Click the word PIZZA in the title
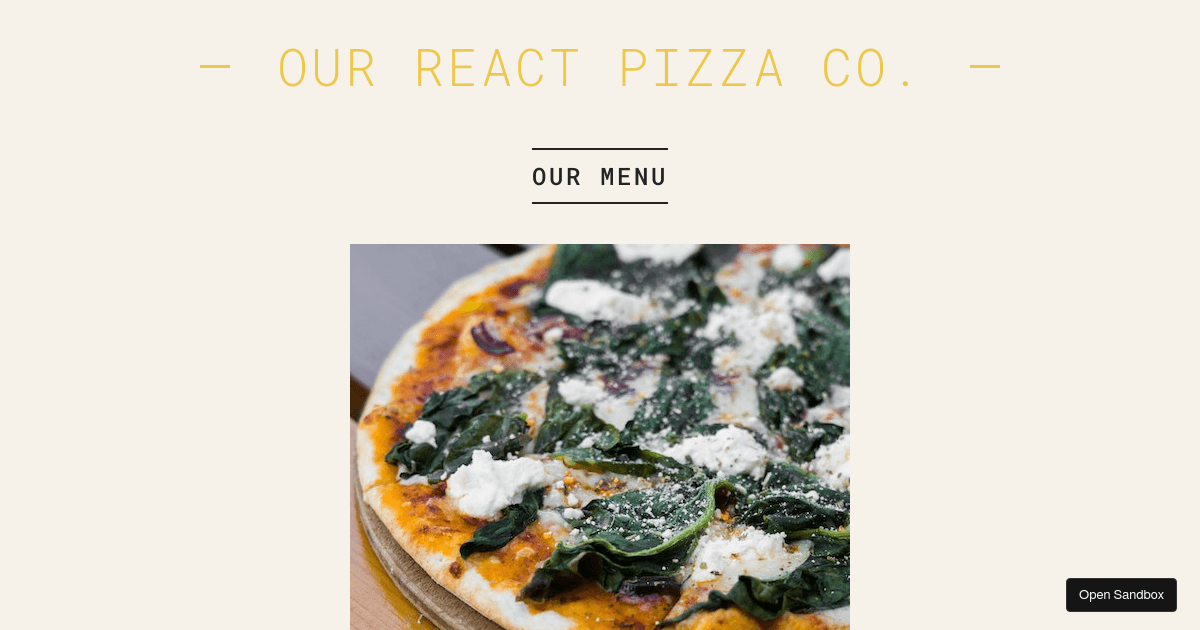 701,68
